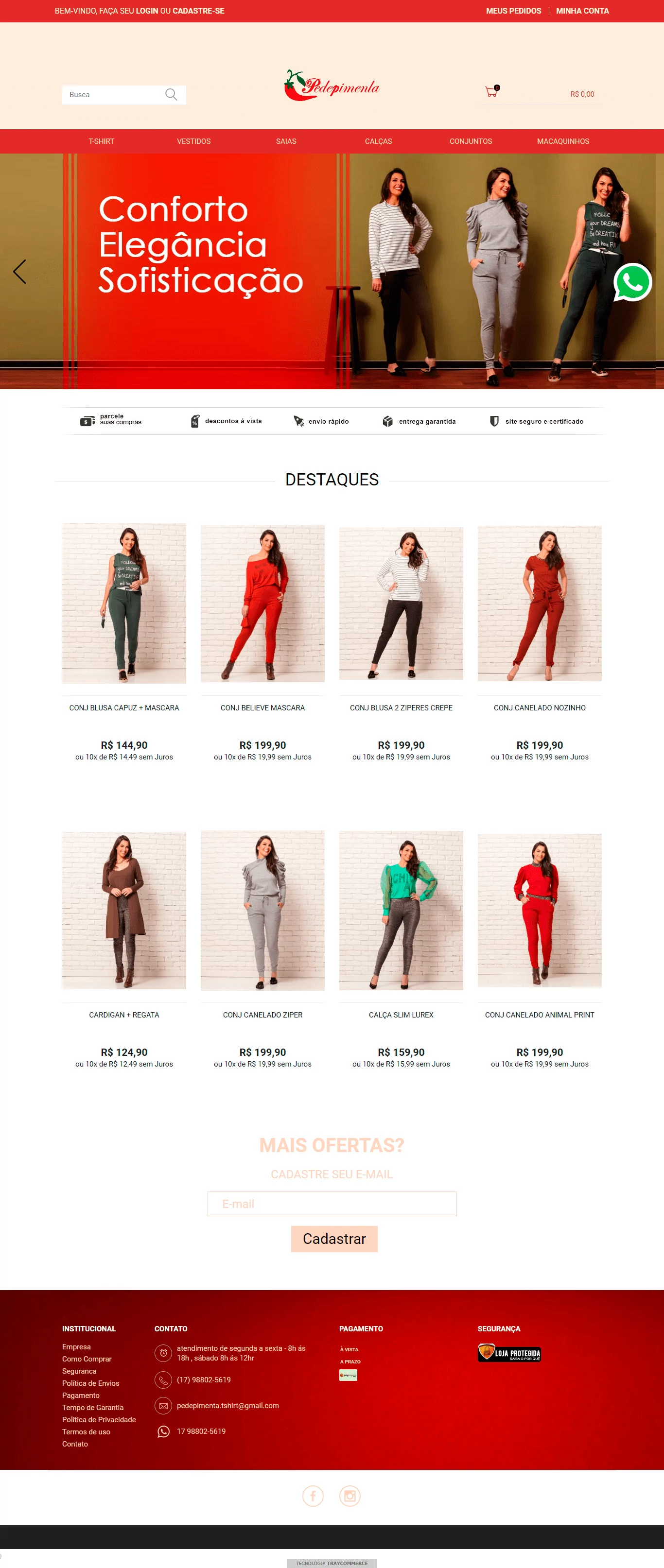The width and height of the screenshot is (664, 1568).
Task: Visit the Facebook page icon
Action: [313, 1496]
